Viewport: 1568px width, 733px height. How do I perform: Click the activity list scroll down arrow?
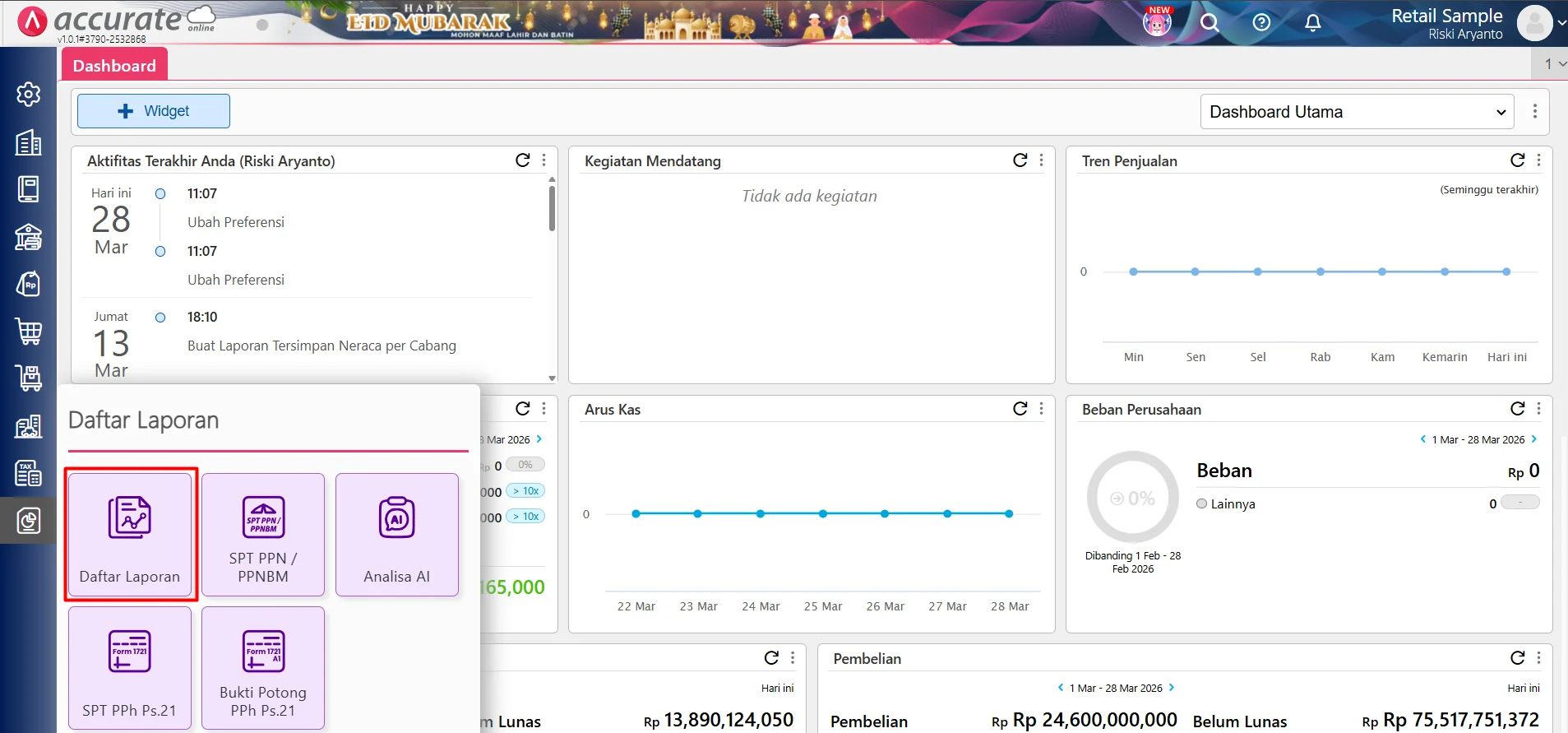pyautogui.click(x=552, y=378)
